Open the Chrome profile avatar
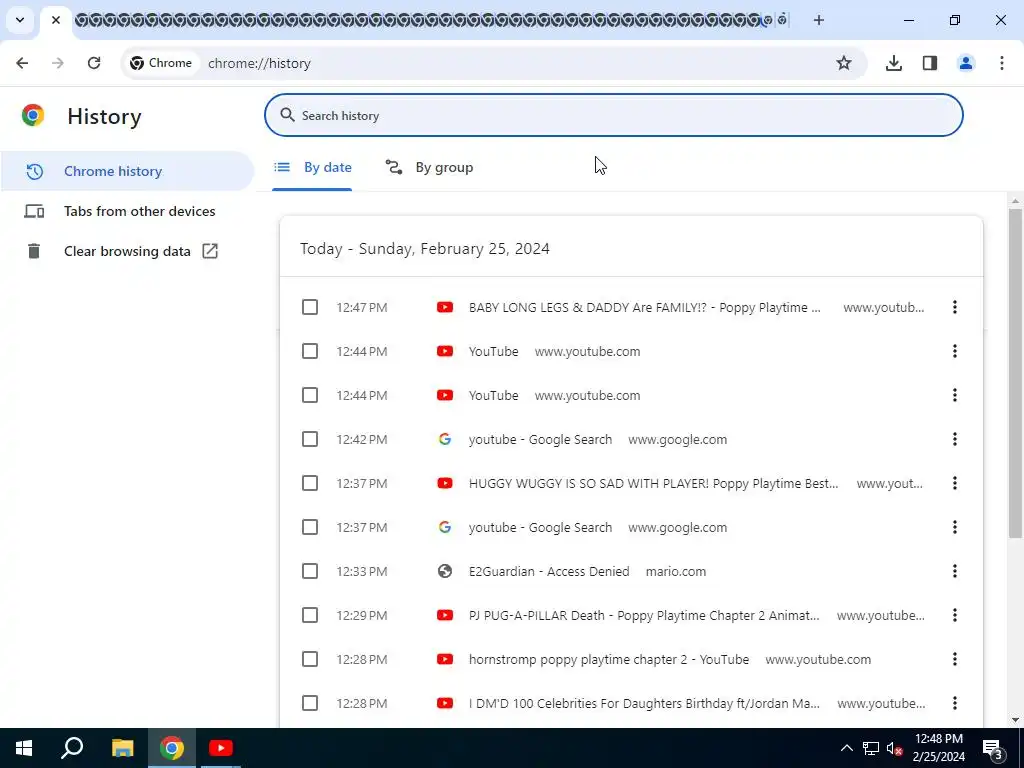1024x768 pixels. pos(966,63)
